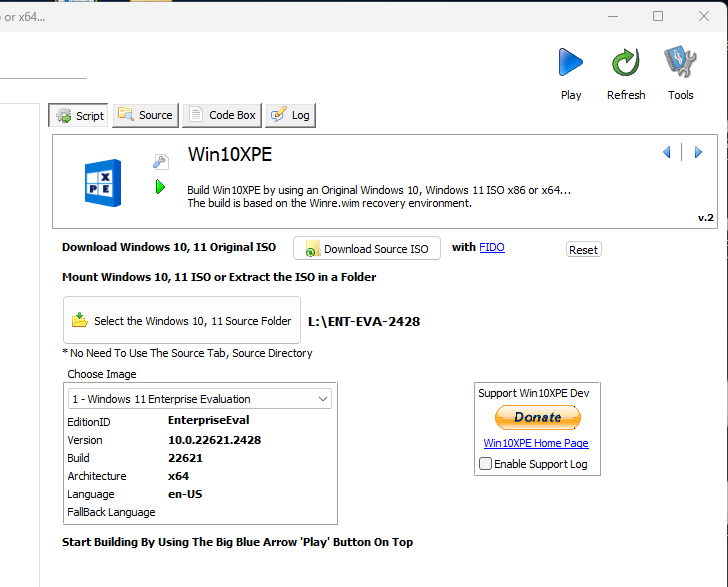728x587 pixels.
Task: Click the FallBack Language label
Action: coord(111,512)
